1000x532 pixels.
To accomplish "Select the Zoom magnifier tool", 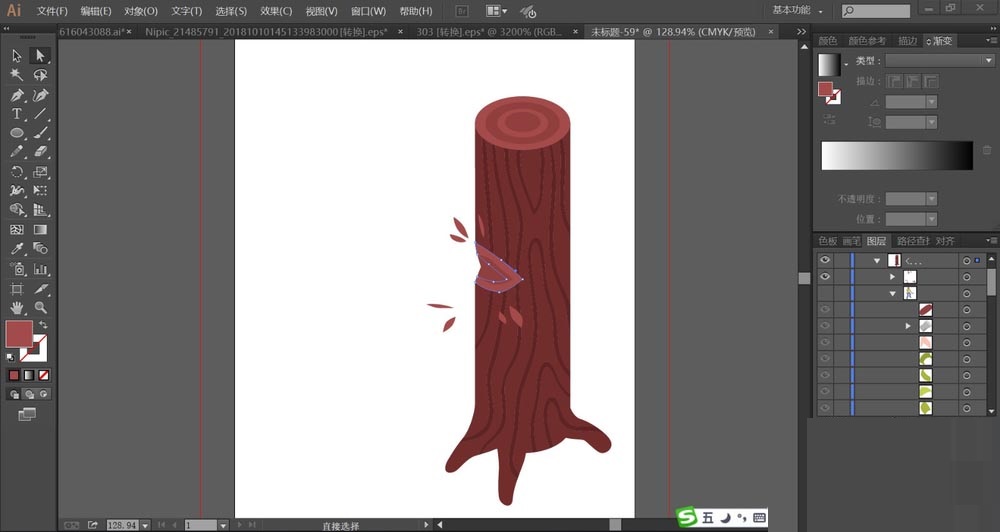I will [41, 307].
